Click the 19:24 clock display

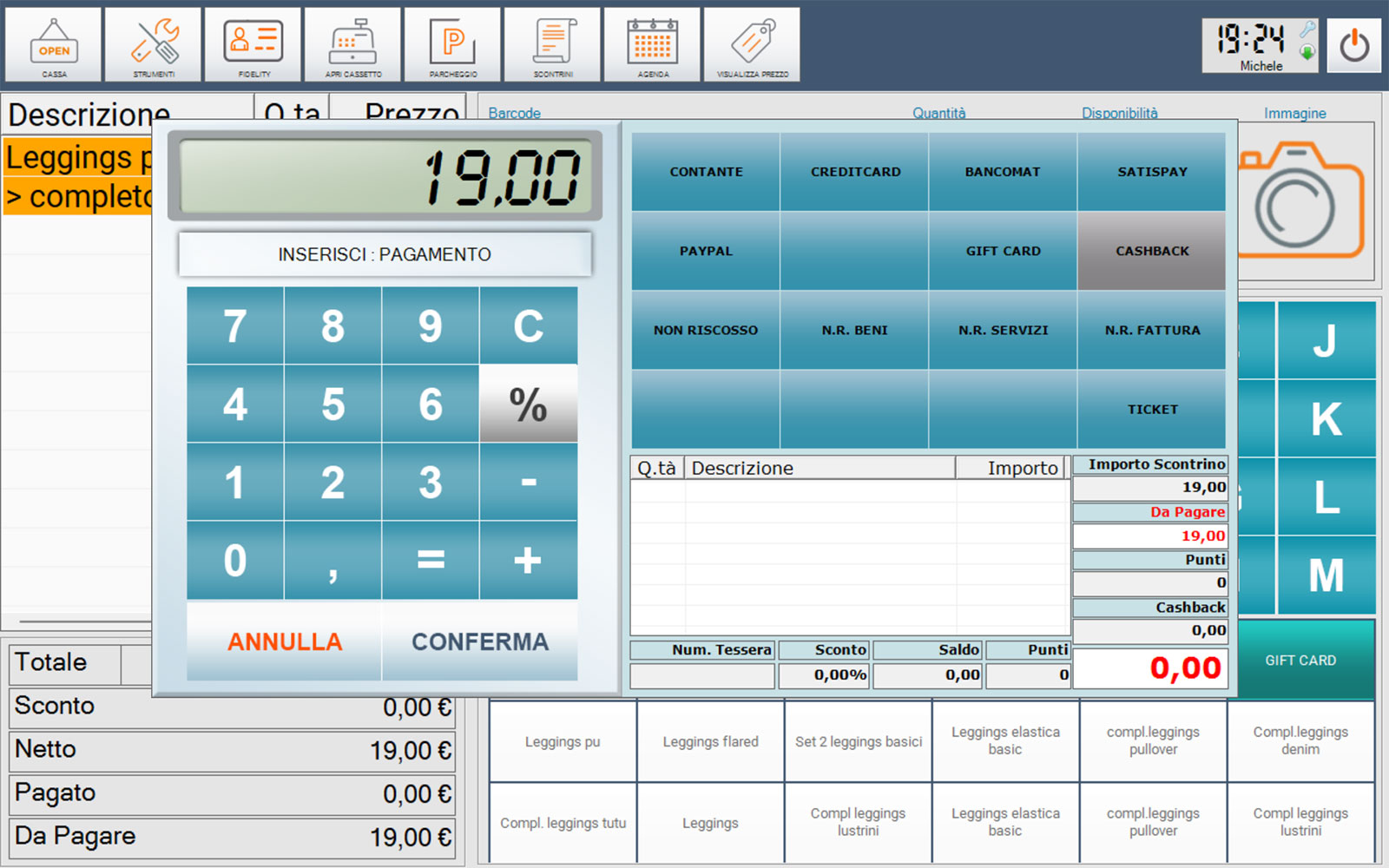point(1251,39)
